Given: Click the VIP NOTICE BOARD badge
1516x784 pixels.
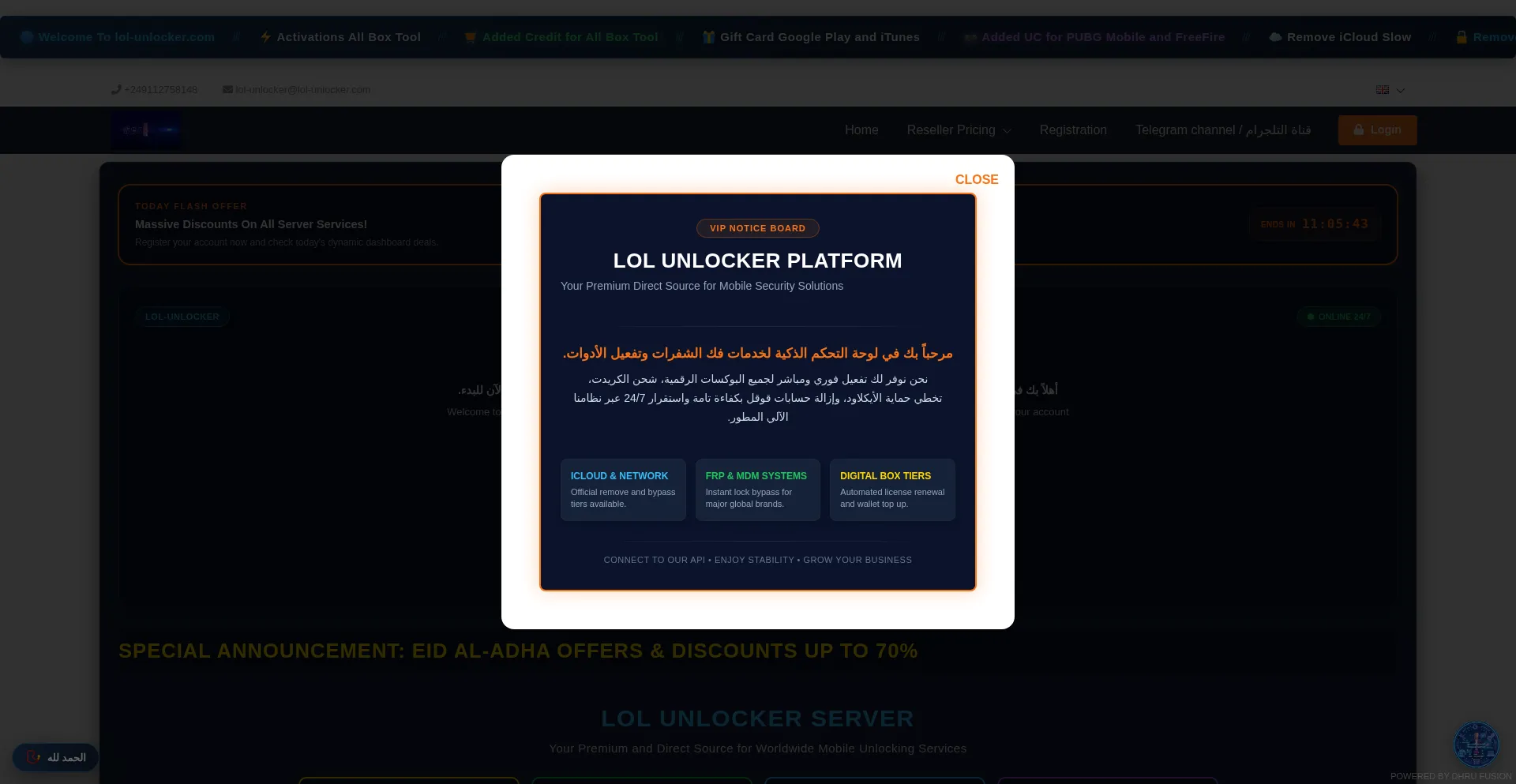Looking at the screenshot, I should point(757,228).
